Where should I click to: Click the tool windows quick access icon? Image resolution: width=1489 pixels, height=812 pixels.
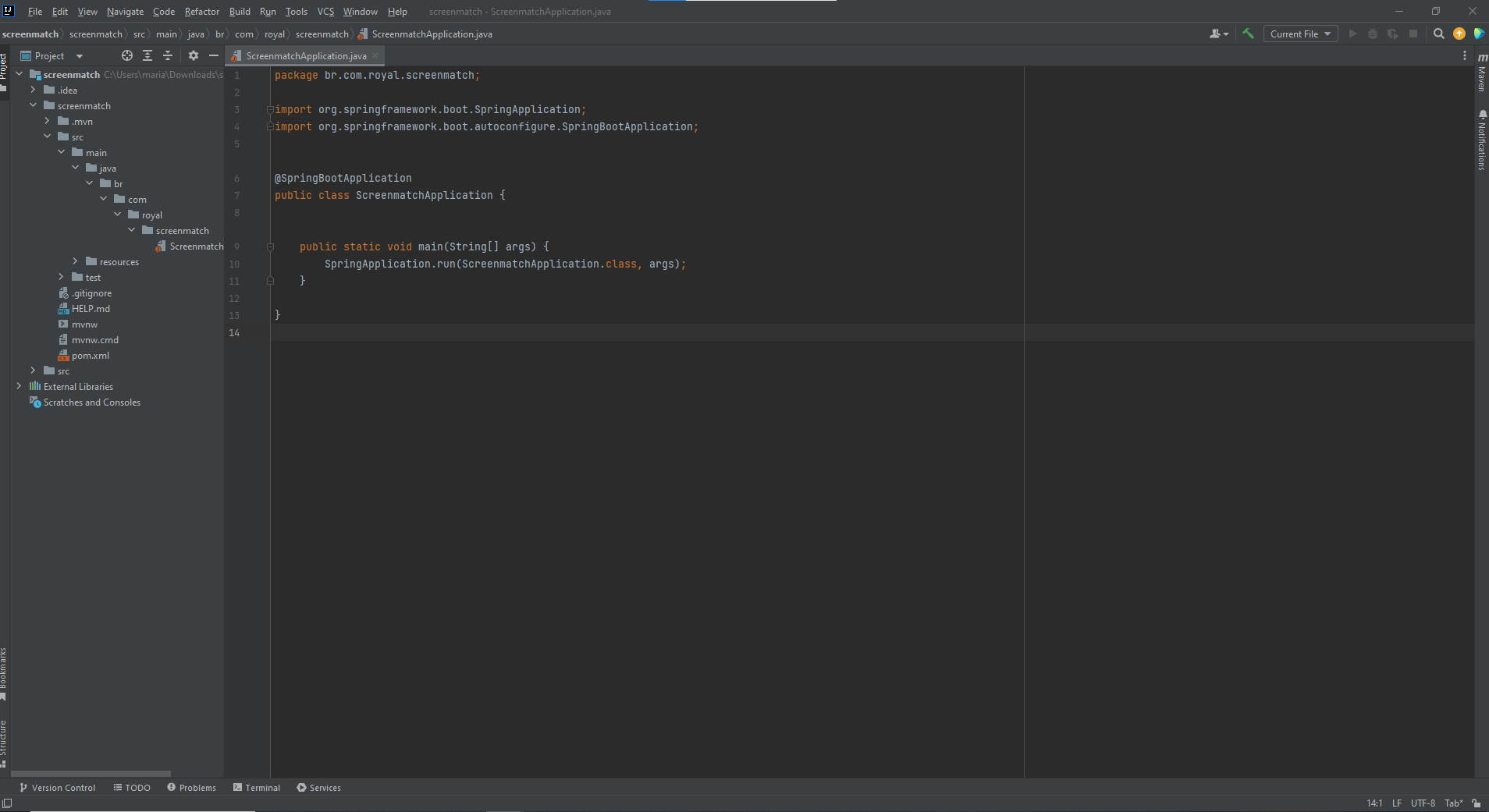pos(7,803)
